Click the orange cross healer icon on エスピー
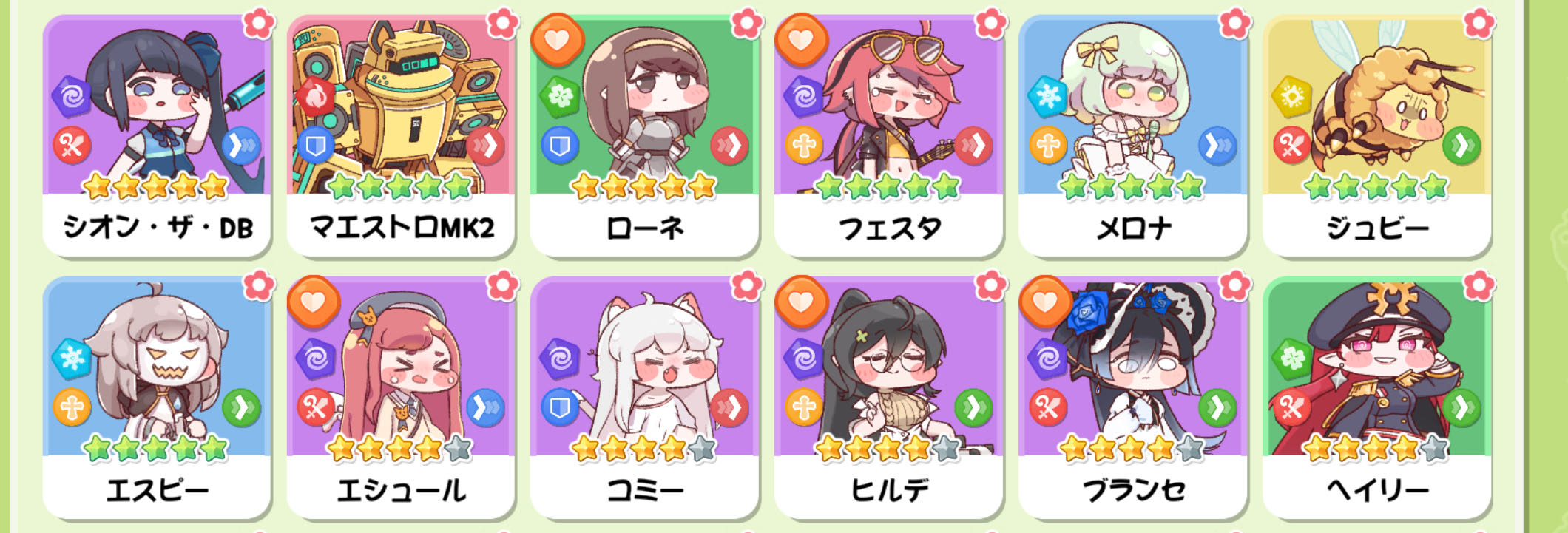Screen dimensions: 1568x533 coord(72,407)
